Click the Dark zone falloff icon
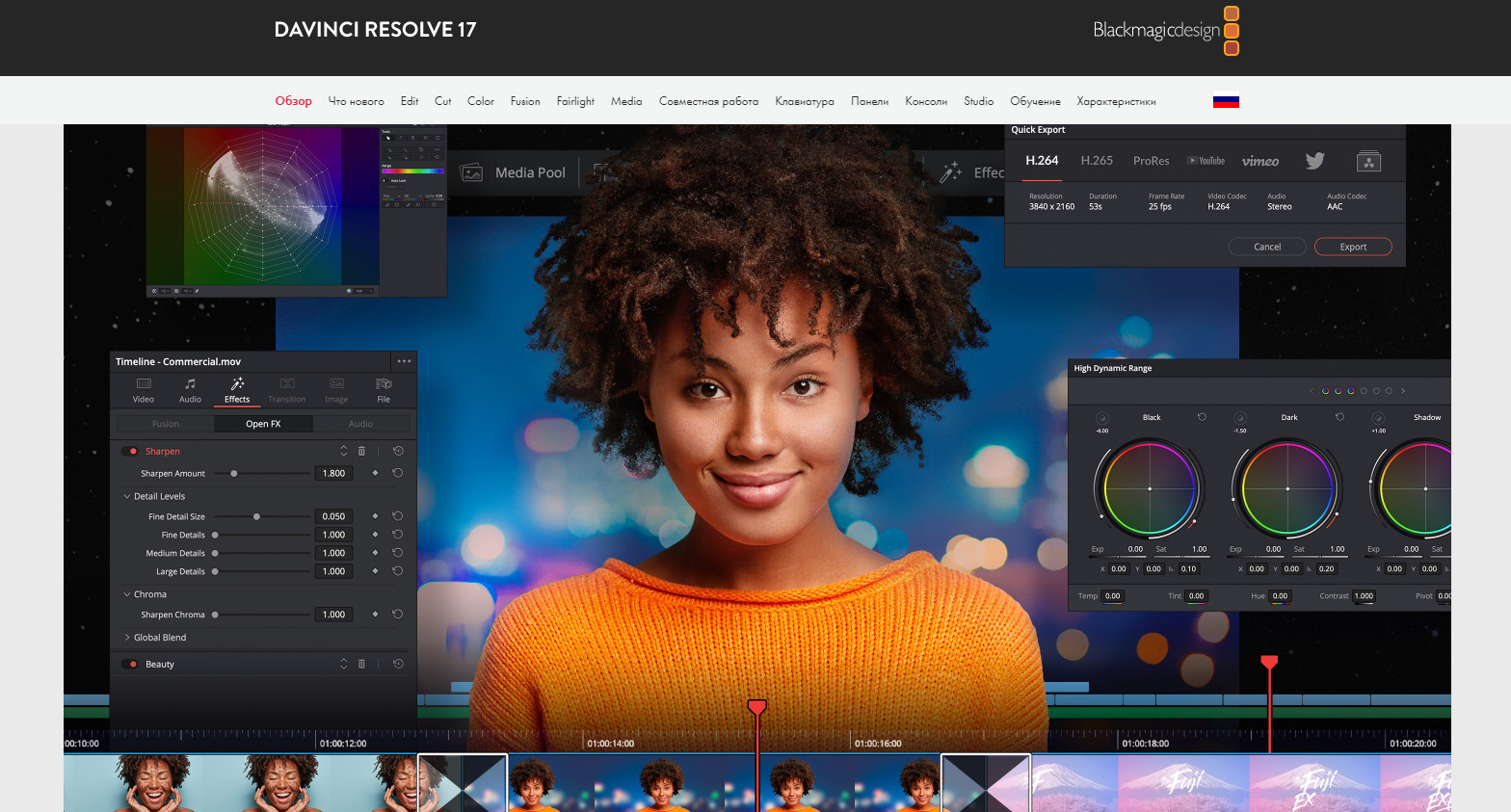1511x812 pixels. 1240,417
